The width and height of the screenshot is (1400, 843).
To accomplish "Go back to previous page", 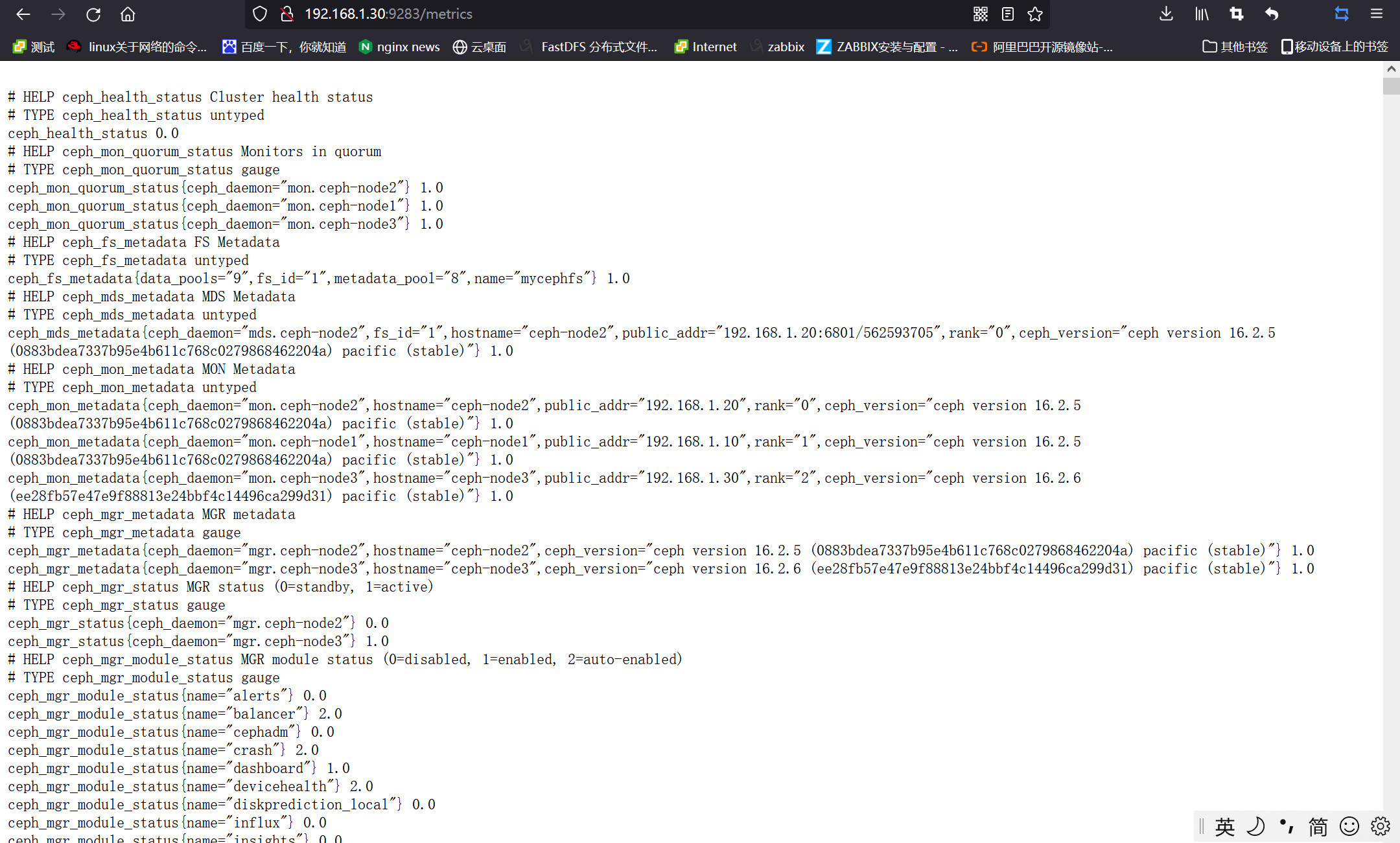I will 23,14.
